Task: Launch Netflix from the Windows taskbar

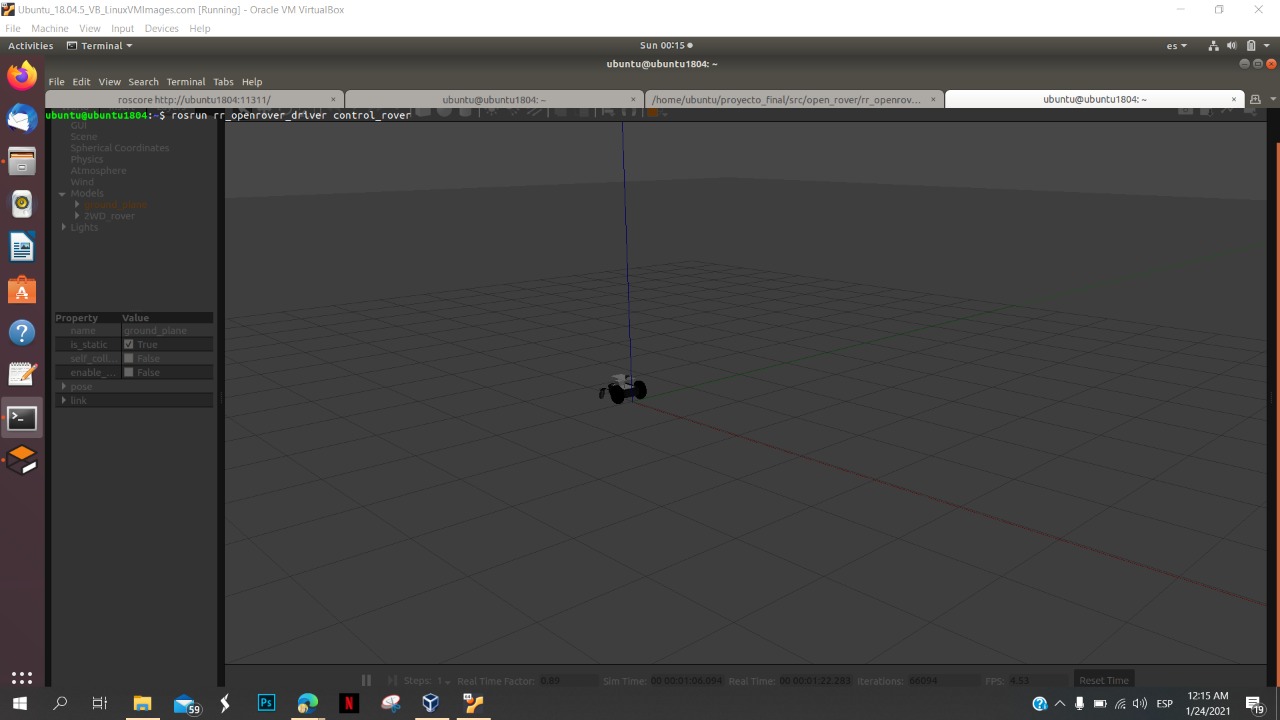Action: pyautogui.click(x=348, y=703)
